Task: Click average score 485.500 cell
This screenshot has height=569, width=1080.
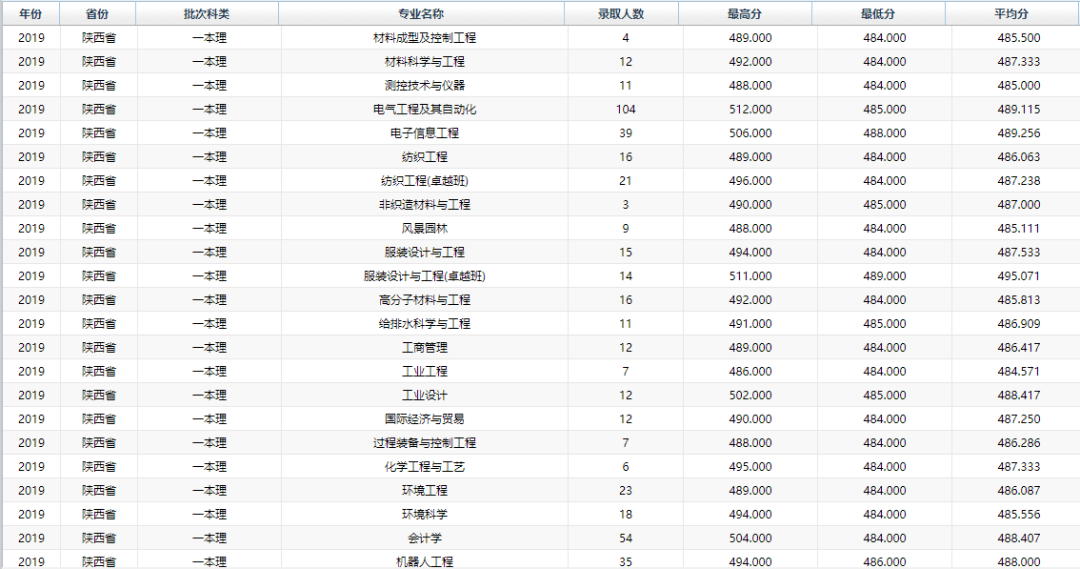Action: coord(1019,38)
